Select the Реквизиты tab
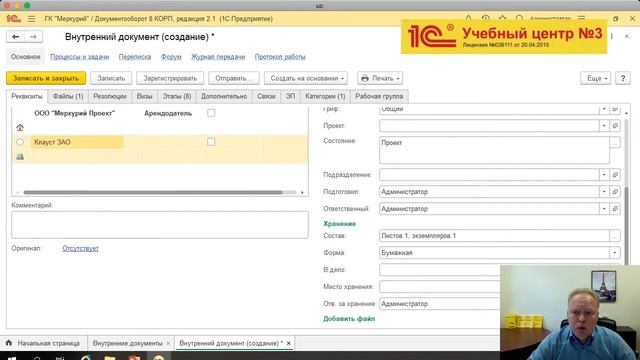Screen dimensions: 640x360 click(x=27, y=96)
